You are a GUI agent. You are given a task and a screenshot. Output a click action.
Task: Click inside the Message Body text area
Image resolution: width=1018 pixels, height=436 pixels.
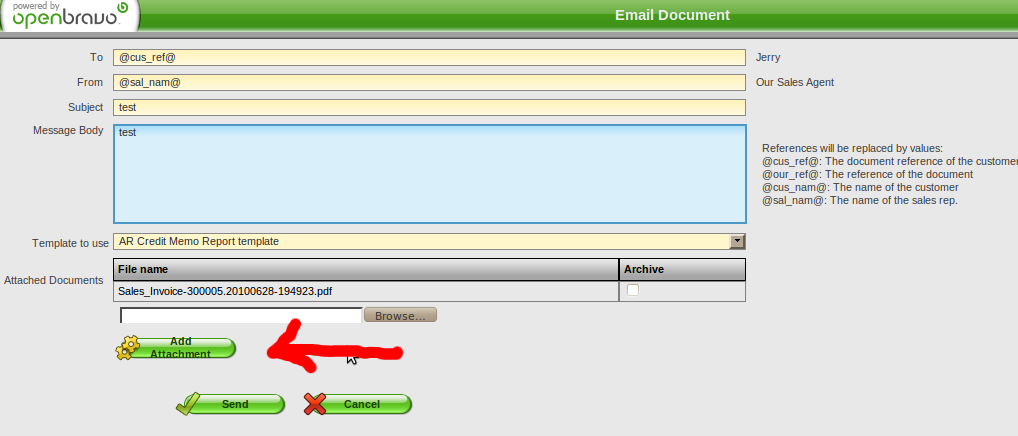click(x=430, y=174)
